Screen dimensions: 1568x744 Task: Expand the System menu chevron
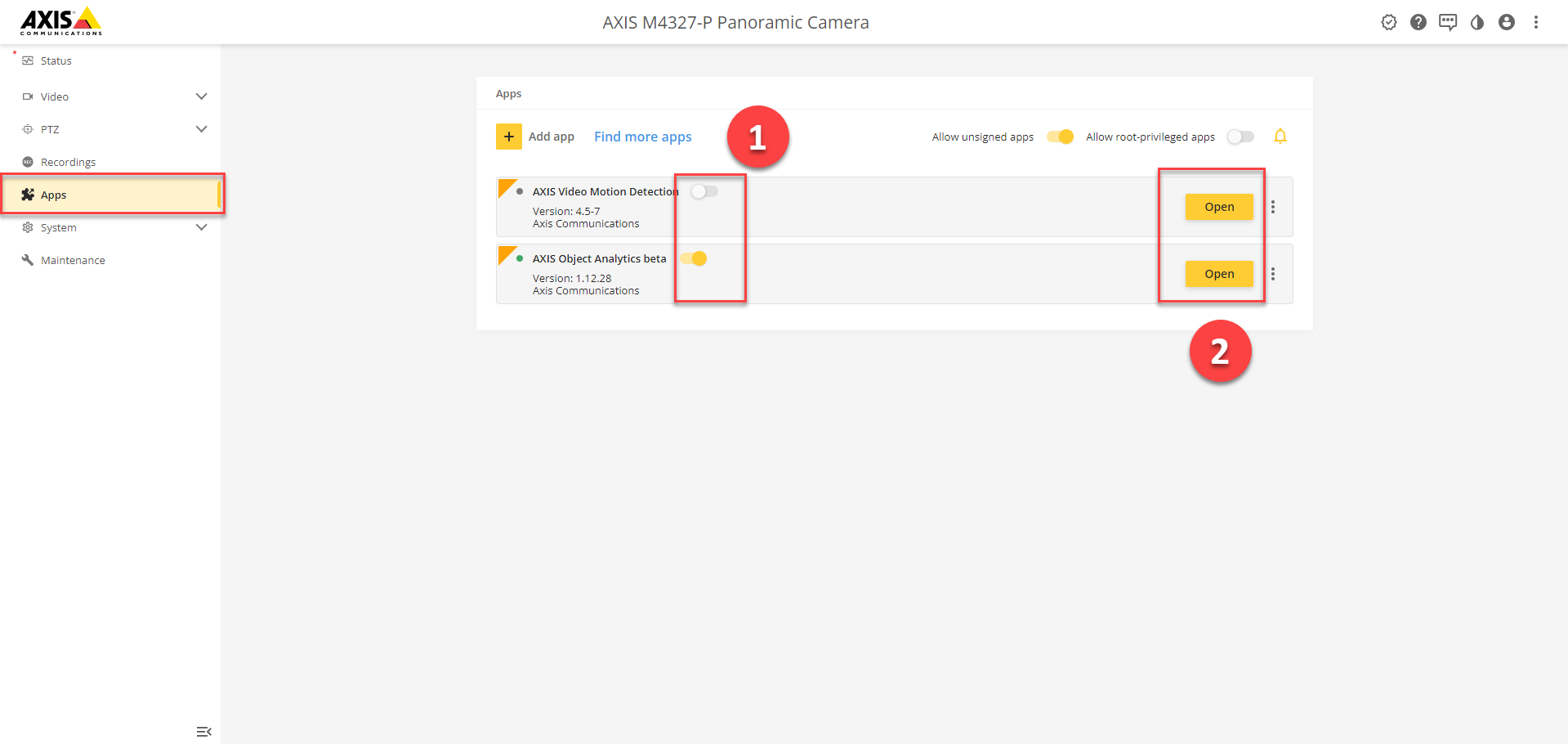(202, 227)
